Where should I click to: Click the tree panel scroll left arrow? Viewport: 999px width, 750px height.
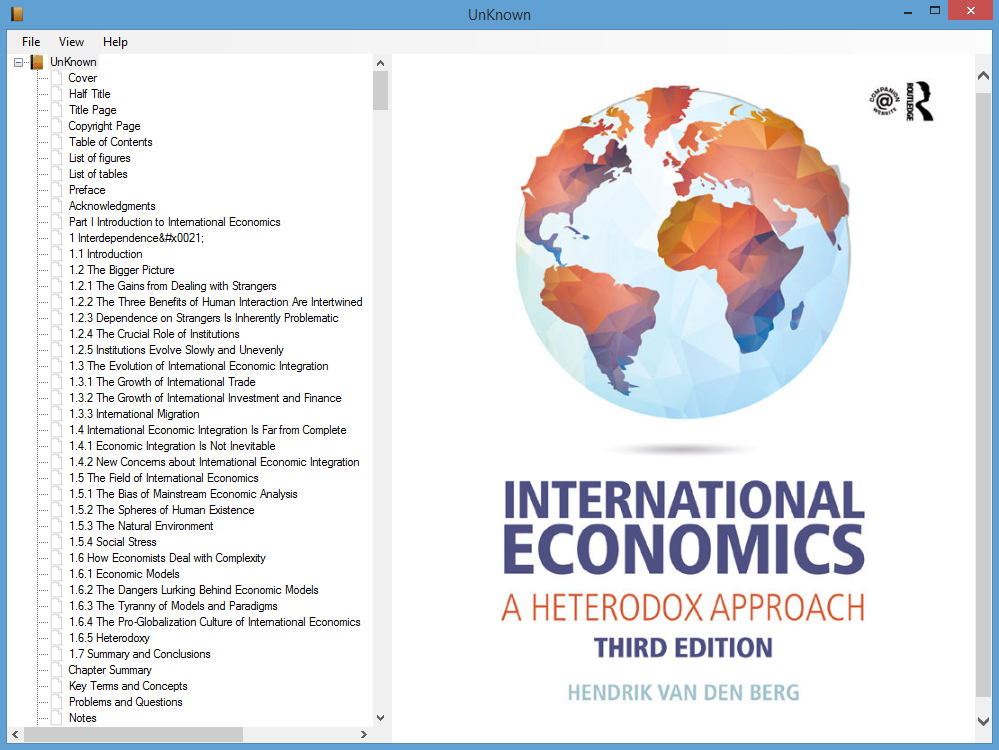pos(15,734)
